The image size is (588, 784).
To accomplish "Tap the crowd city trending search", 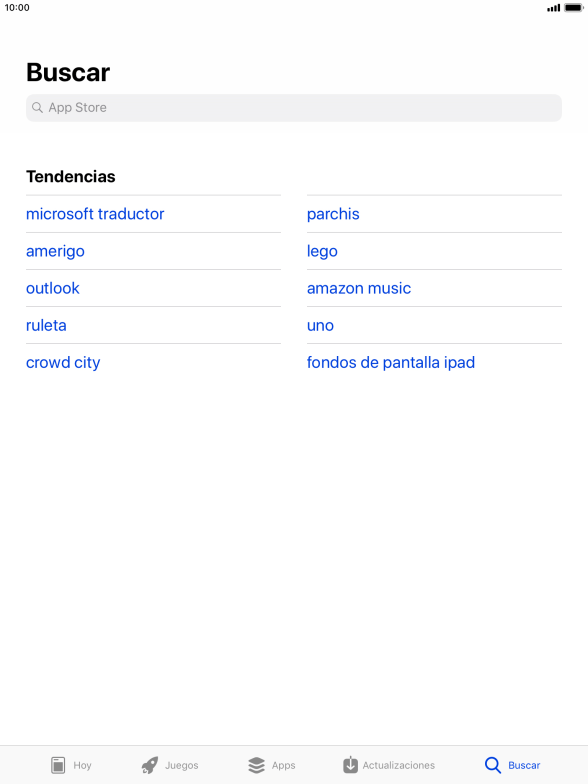I will coord(63,362).
